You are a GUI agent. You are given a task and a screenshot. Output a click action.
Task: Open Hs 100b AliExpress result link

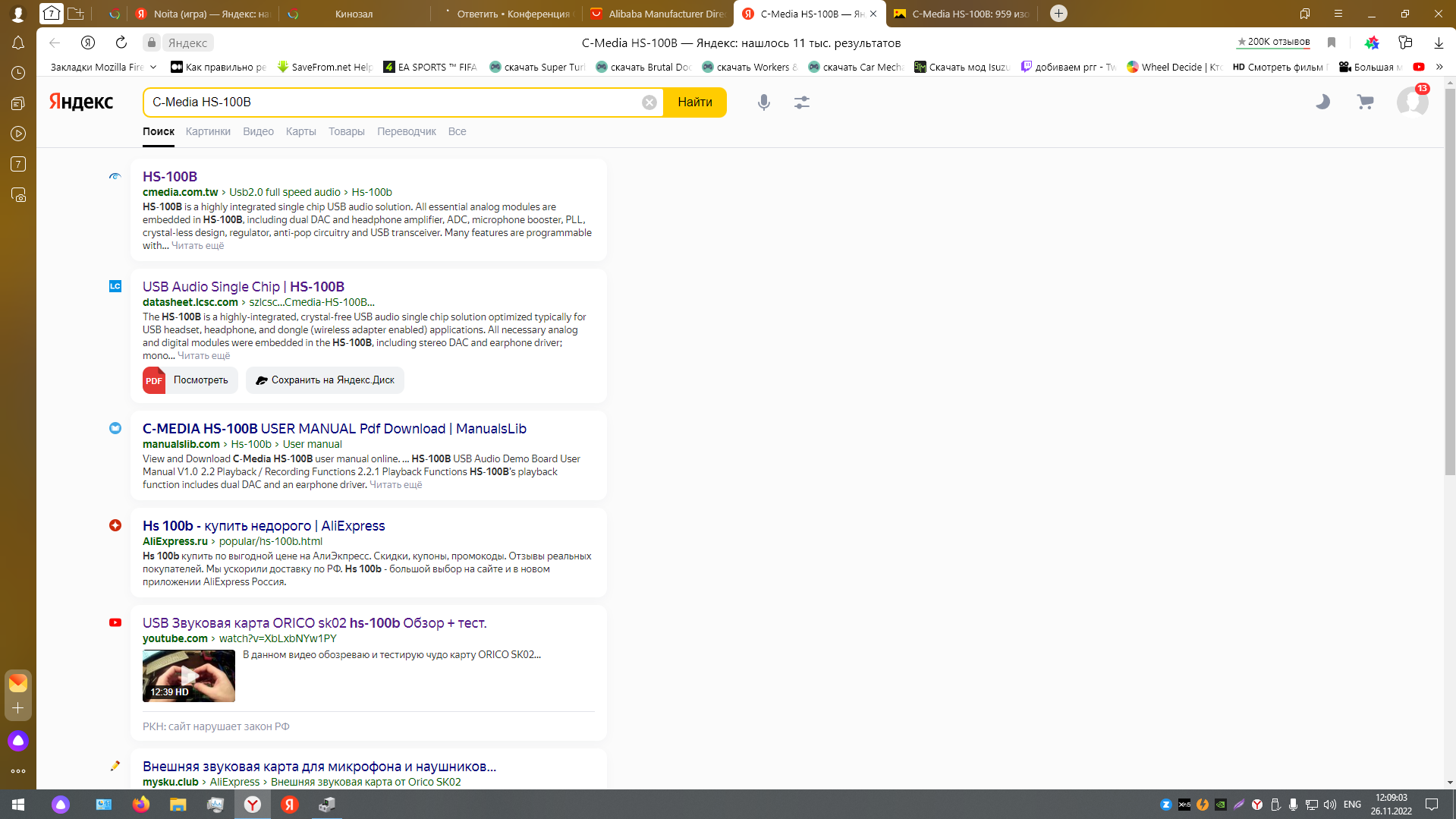tap(264, 526)
